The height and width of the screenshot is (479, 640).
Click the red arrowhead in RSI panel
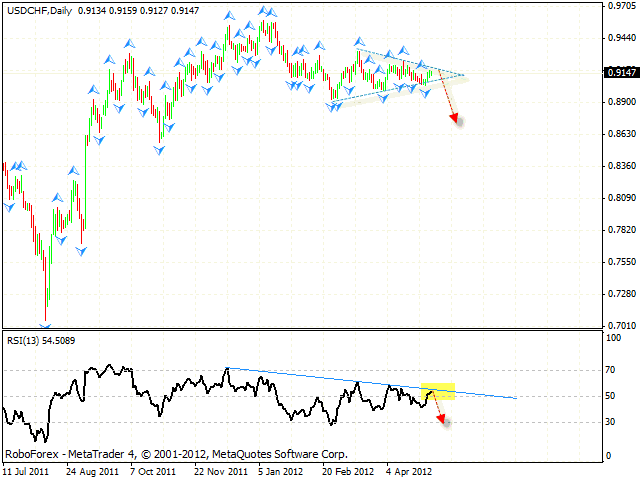[x=442, y=420]
